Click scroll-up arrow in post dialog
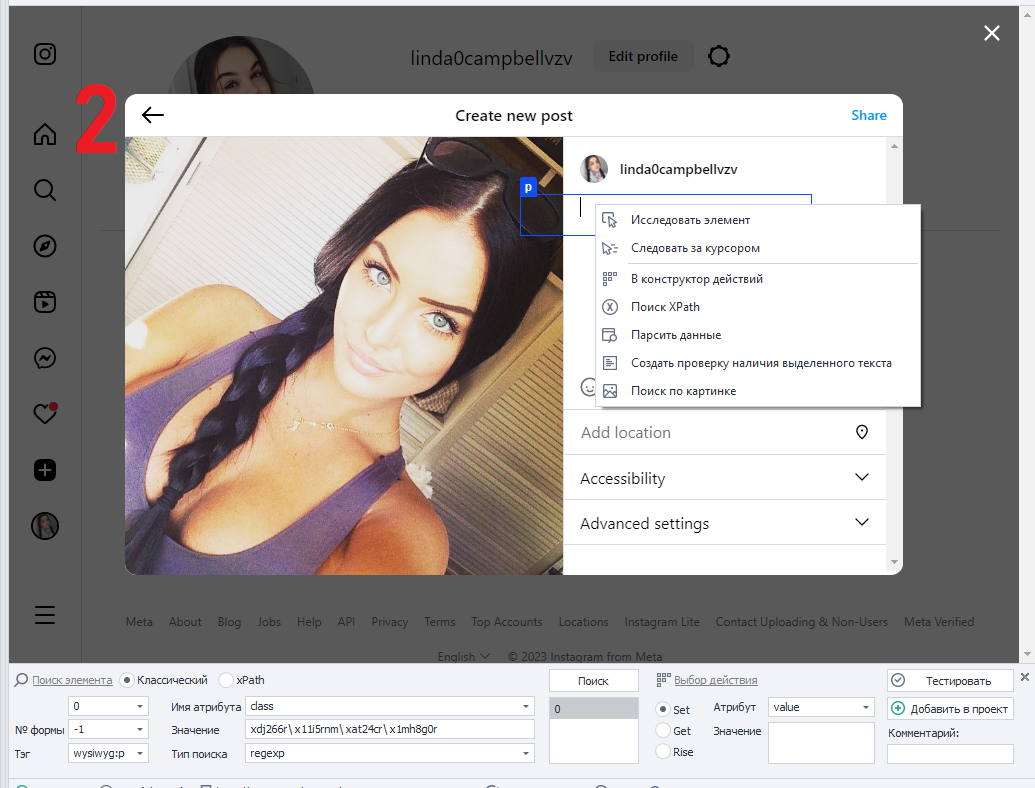Screen dimensions: 1035x788 point(894,146)
